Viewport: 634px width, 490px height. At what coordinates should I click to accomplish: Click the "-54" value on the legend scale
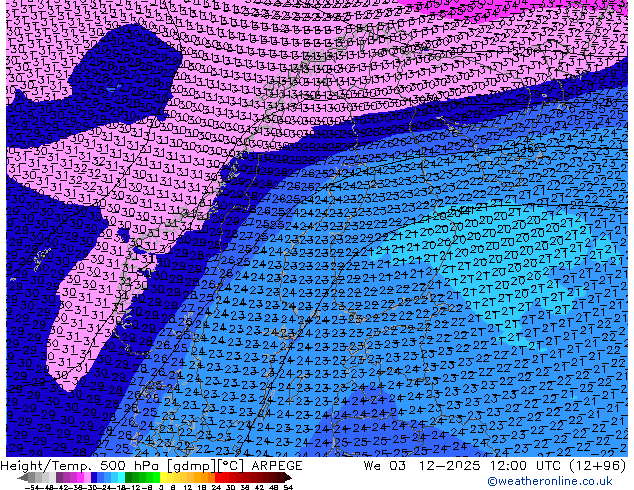[x=32, y=488]
